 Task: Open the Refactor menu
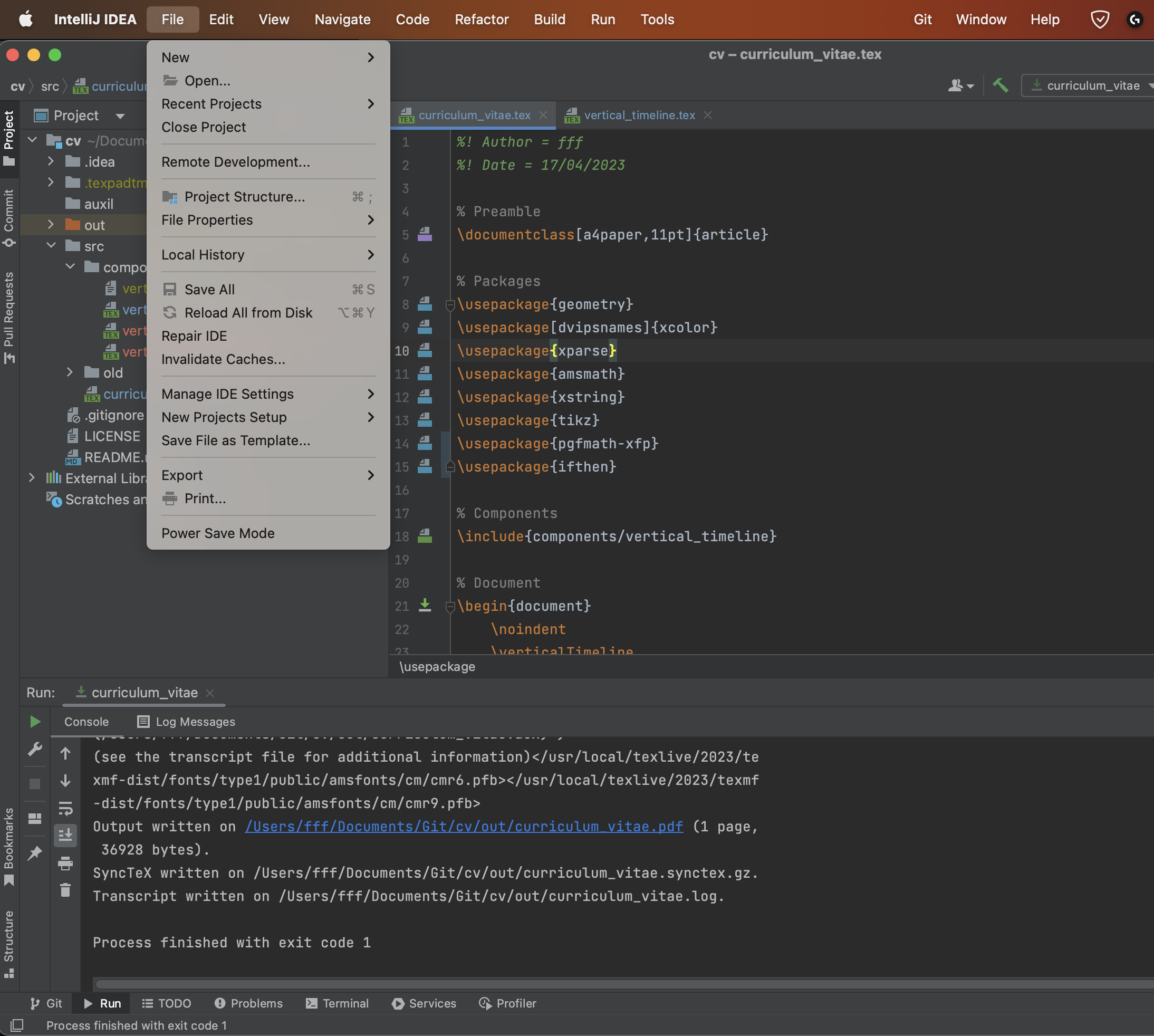click(482, 19)
